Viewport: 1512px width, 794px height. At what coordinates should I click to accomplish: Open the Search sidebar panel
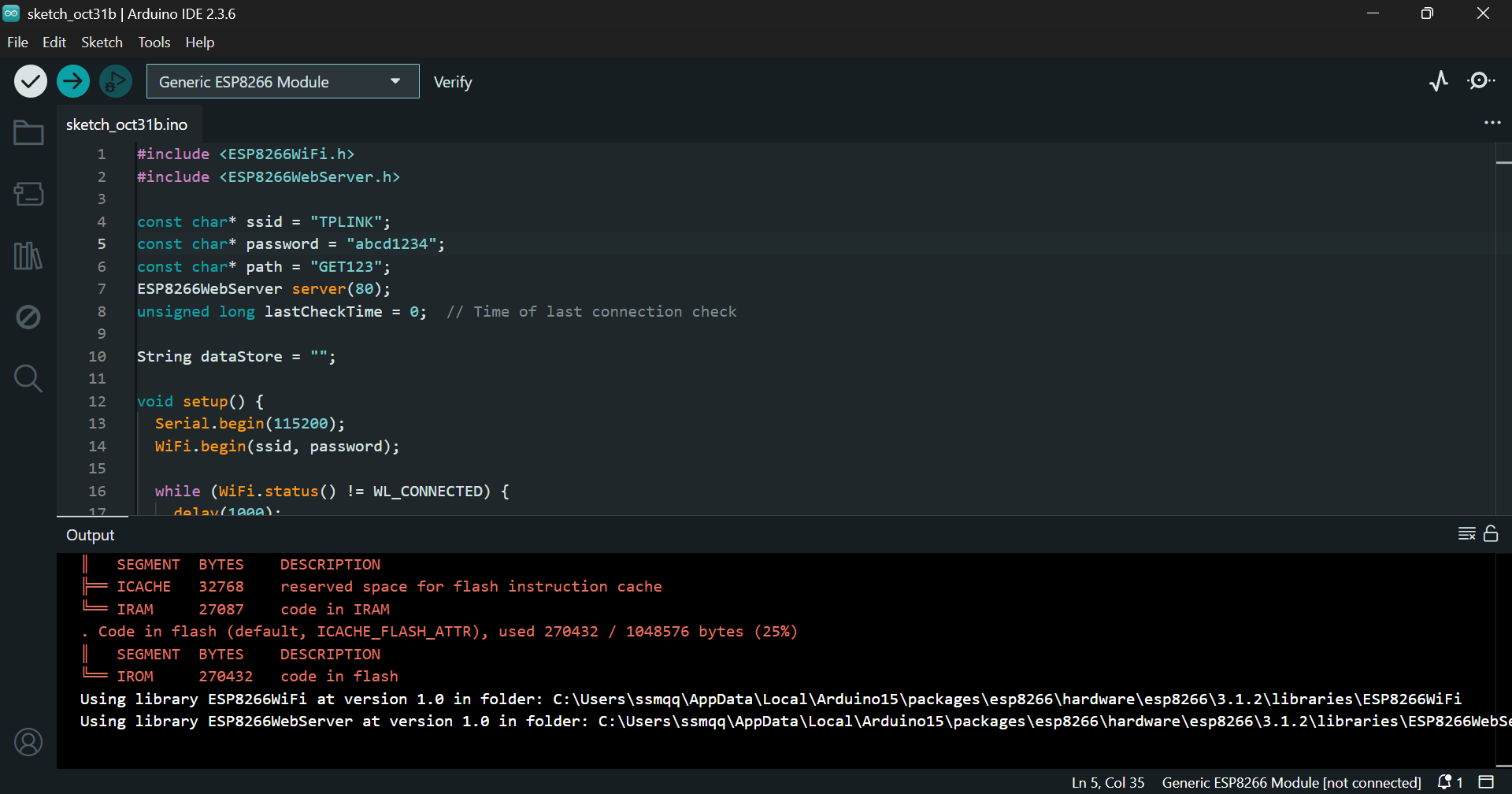(x=28, y=378)
